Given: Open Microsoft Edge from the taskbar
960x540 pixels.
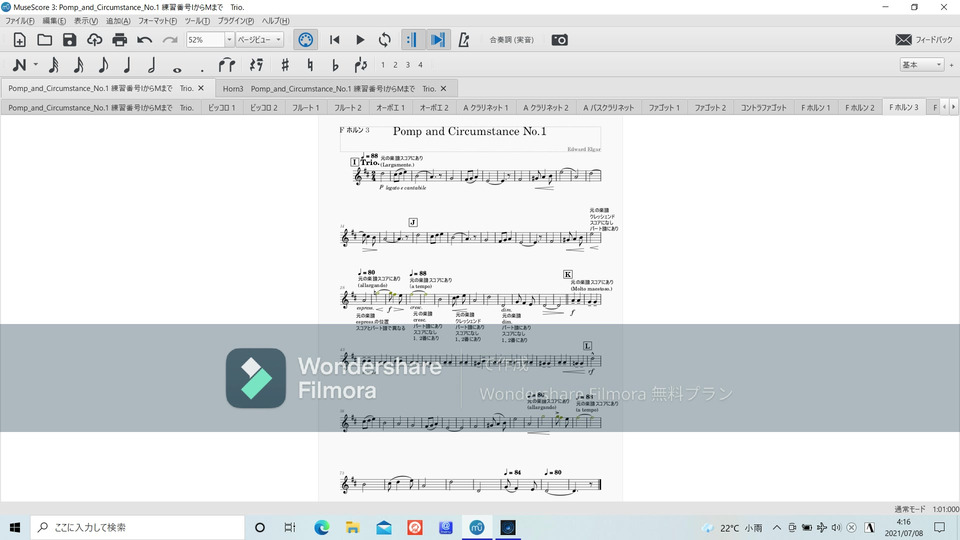Looking at the screenshot, I should [321, 527].
